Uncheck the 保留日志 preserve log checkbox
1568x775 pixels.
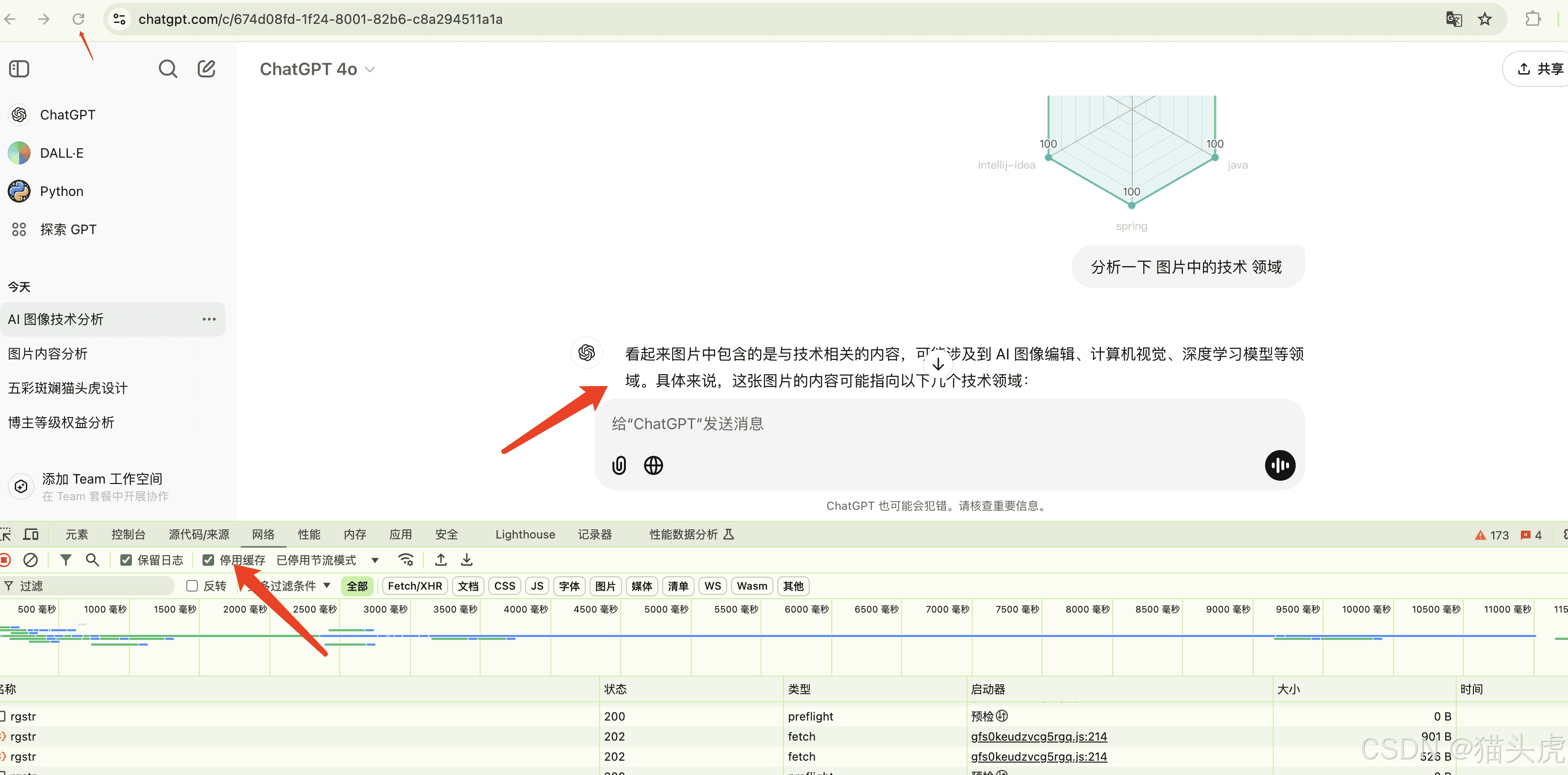126,560
